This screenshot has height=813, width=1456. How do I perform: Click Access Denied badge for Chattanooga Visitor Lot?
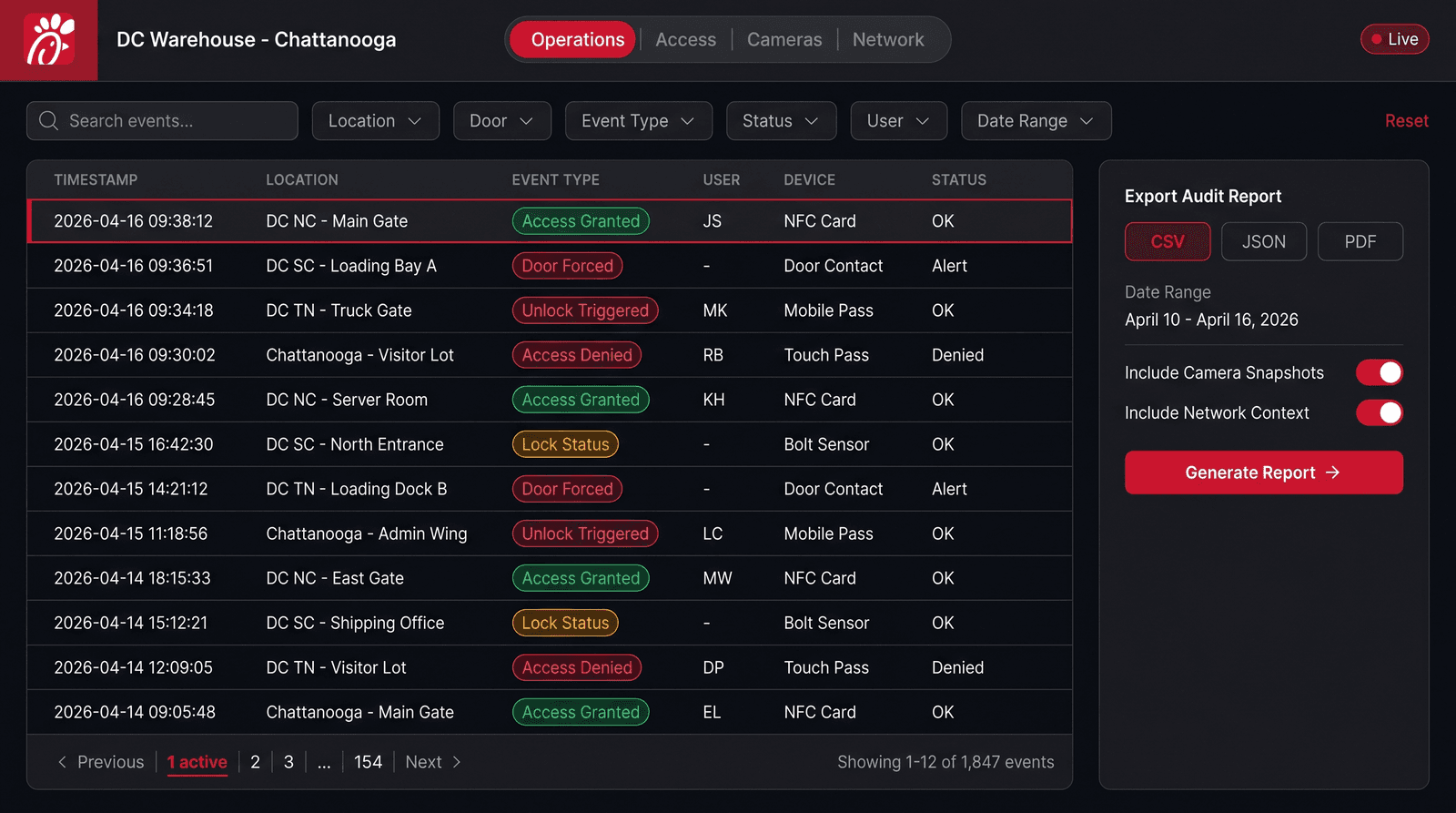[x=577, y=355]
